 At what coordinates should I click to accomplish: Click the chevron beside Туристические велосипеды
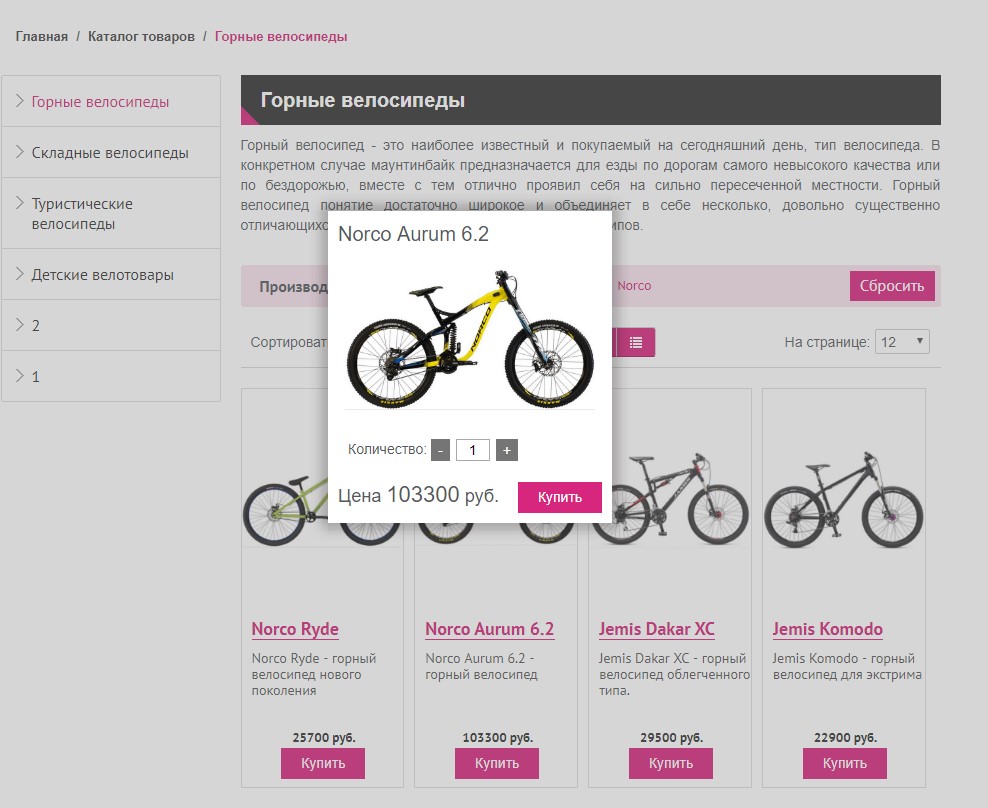click(20, 203)
